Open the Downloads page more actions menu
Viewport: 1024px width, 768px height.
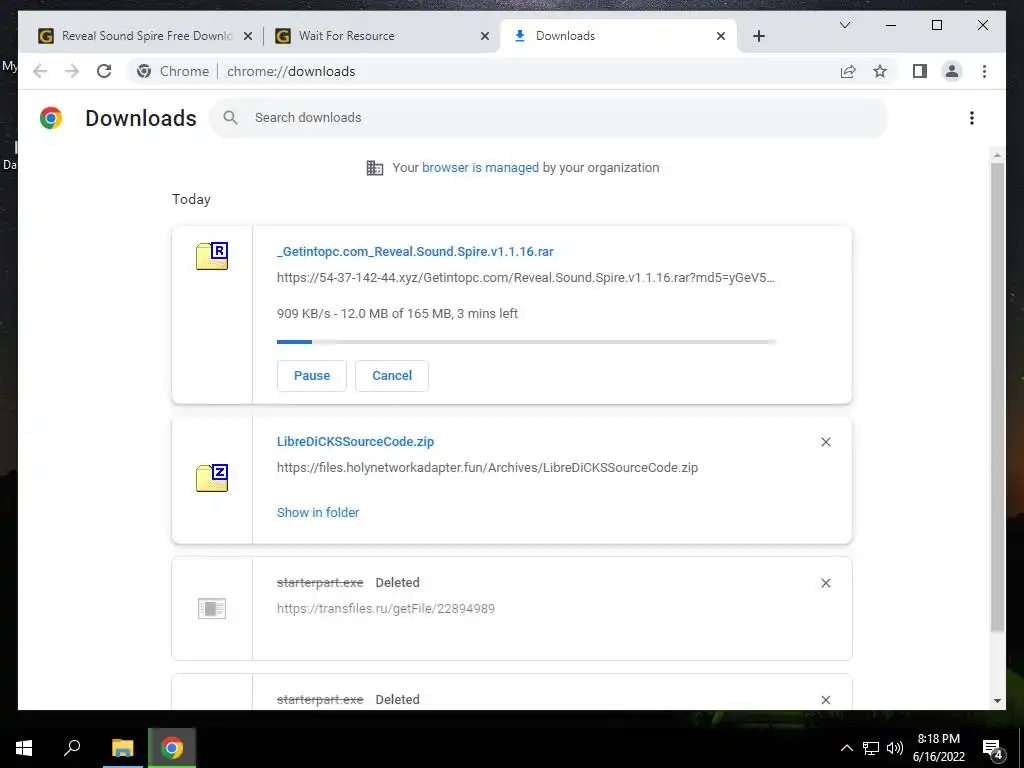click(x=972, y=118)
